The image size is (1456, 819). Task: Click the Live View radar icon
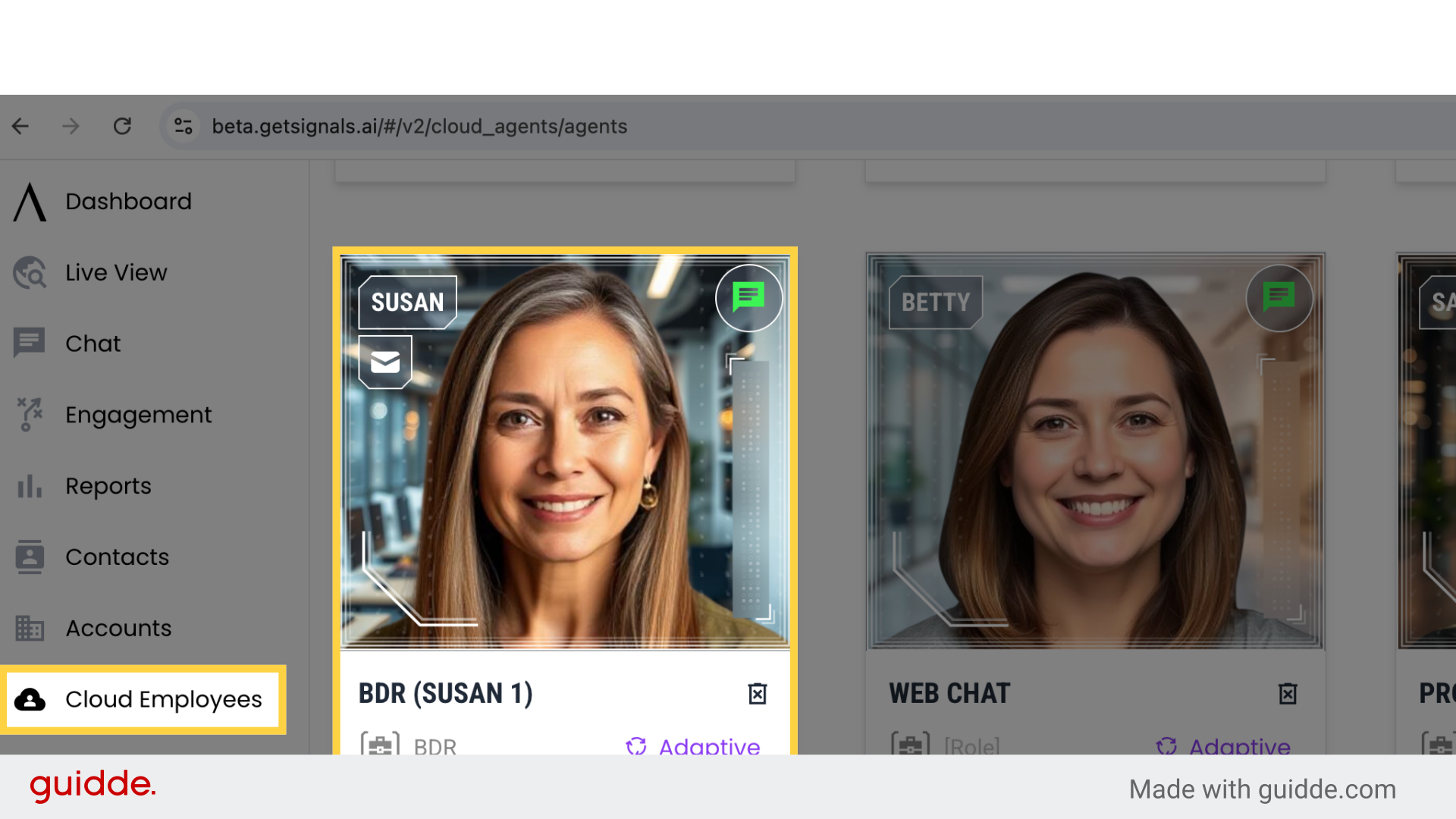point(30,273)
